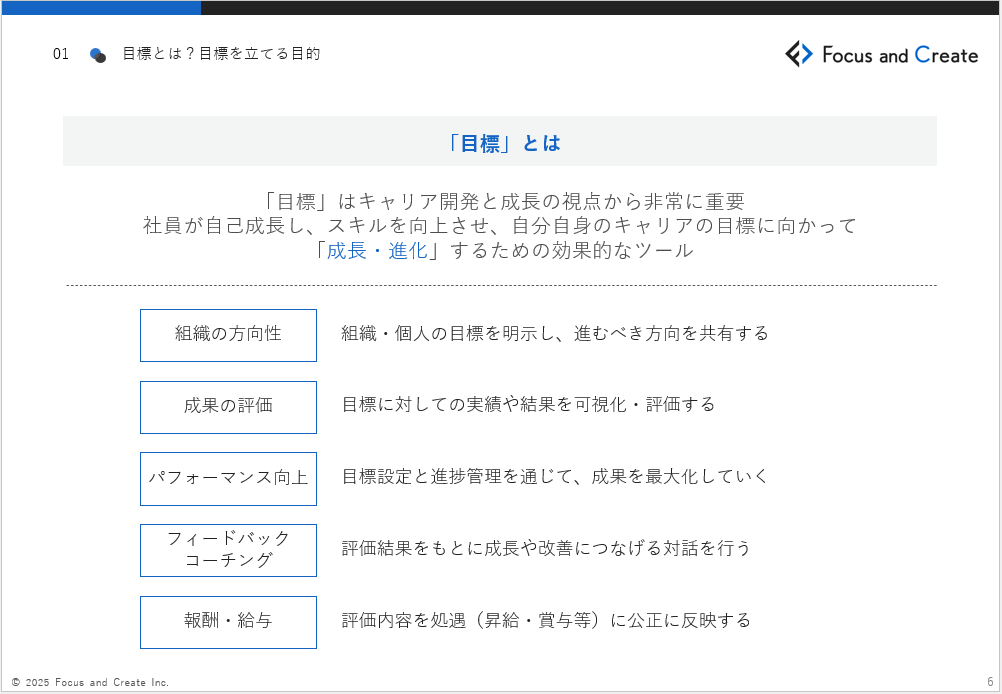Click the dotted divider line

[x=500, y=286]
